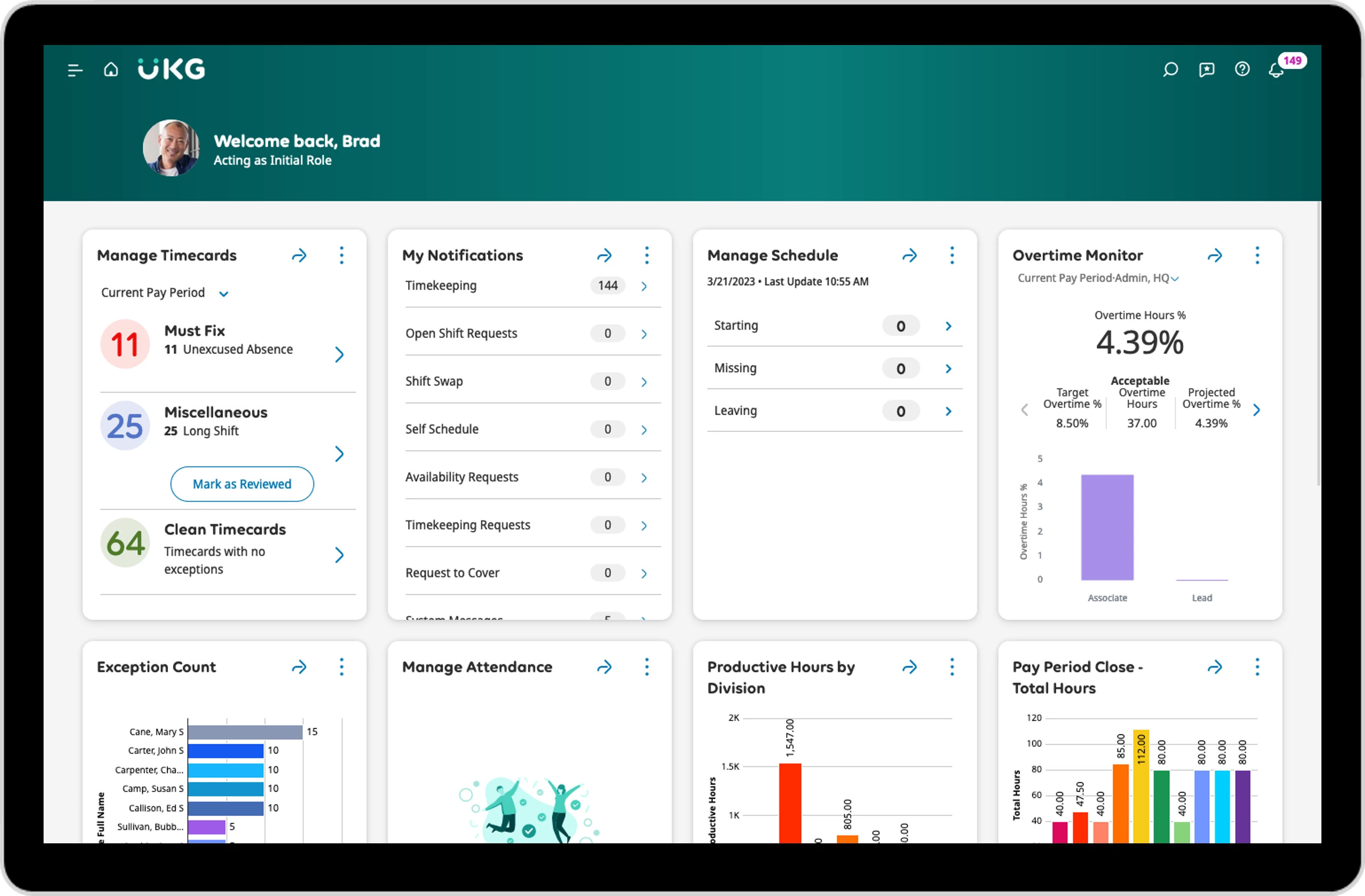The image size is (1365, 896).
Task: Go to Exception Count via arrow icon
Action: [299, 667]
